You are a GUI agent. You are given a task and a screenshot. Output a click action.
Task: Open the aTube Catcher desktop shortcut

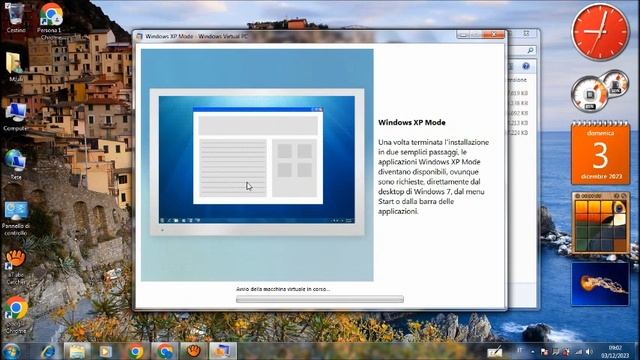coord(16,267)
